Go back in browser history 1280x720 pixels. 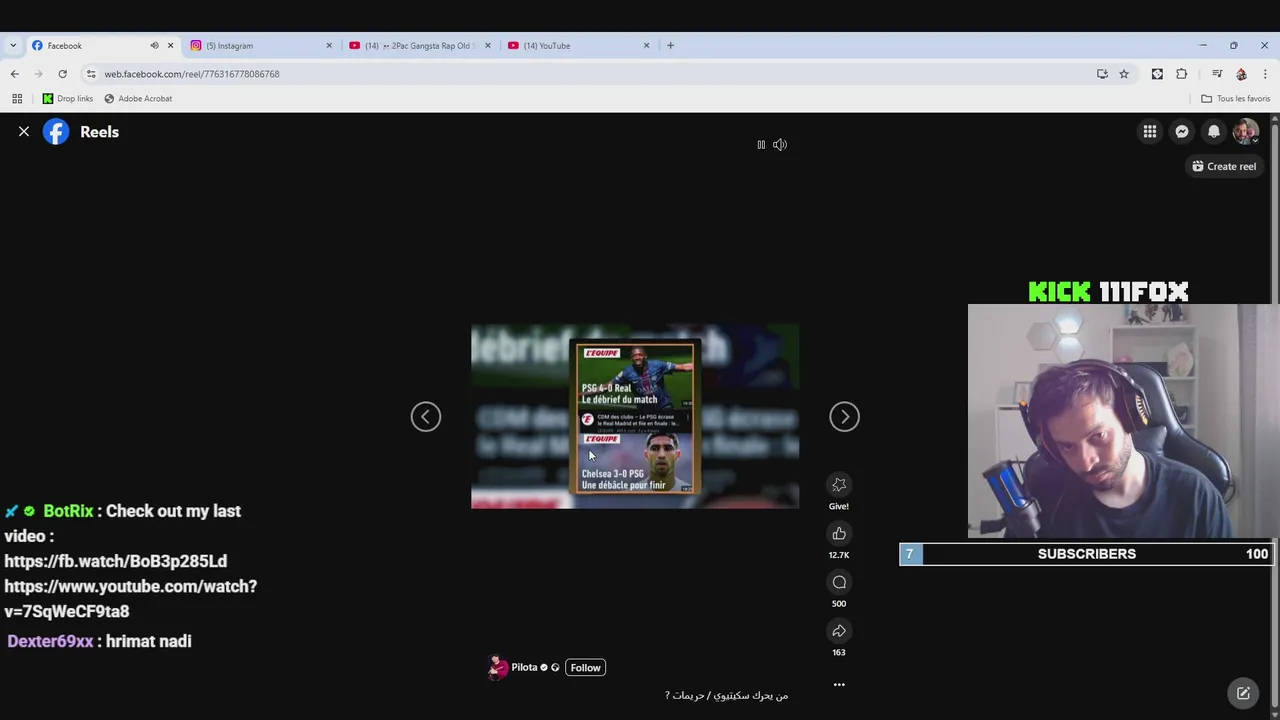pos(14,74)
